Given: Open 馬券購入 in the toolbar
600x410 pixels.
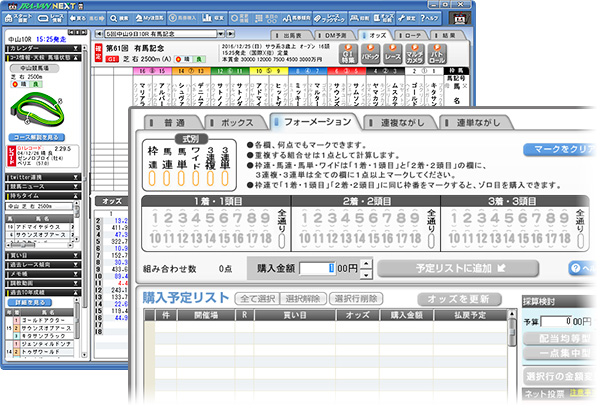Looking at the screenshot, I should point(183,18).
